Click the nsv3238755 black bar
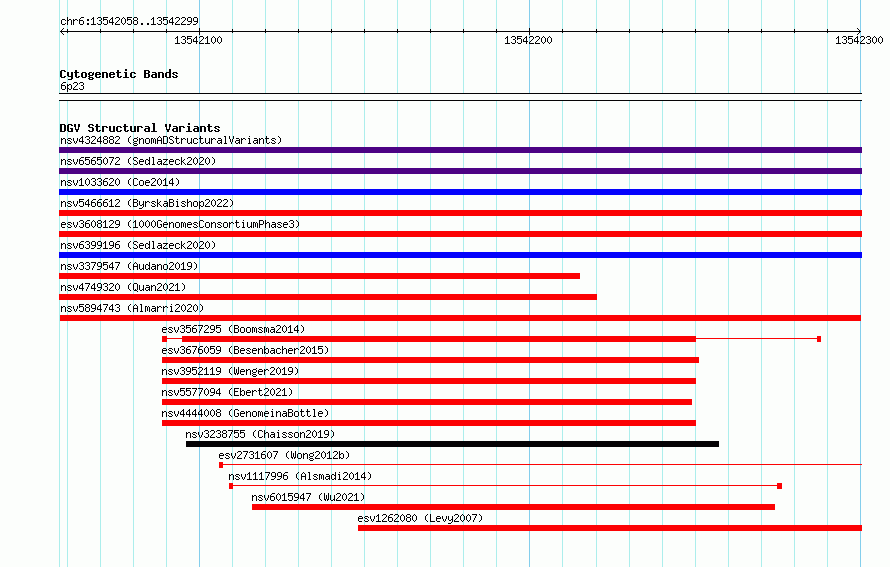The width and height of the screenshot is (890, 567). coord(452,444)
